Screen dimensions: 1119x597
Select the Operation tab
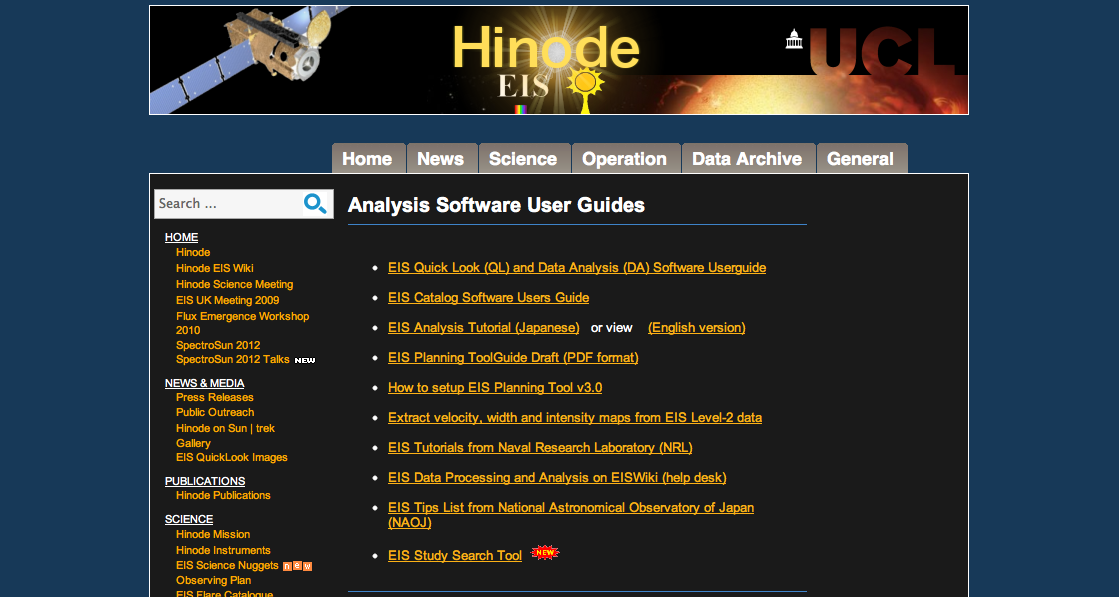click(x=624, y=159)
